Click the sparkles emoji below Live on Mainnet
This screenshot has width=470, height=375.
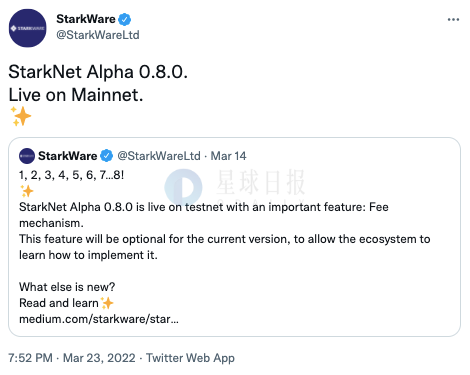[20, 116]
